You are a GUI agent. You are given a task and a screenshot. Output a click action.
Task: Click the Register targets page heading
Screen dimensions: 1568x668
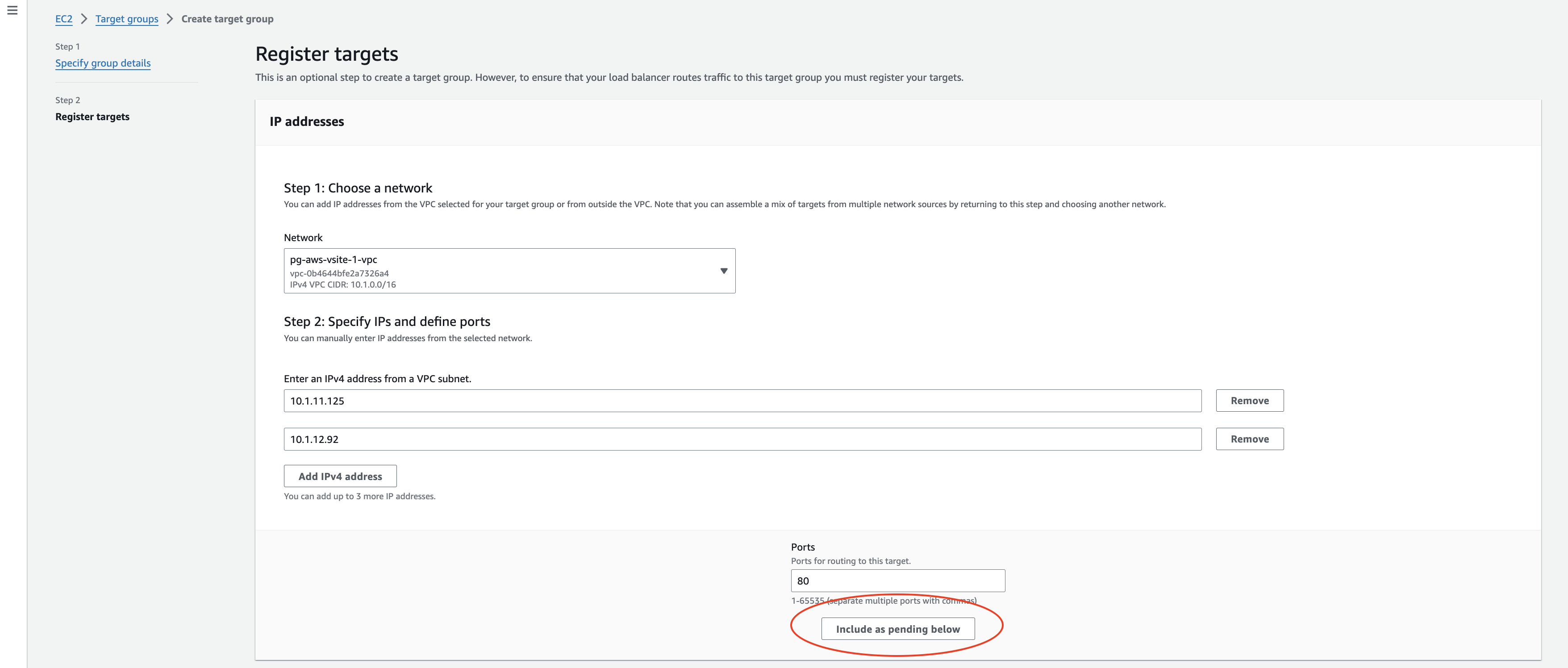click(x=327, y=54)
